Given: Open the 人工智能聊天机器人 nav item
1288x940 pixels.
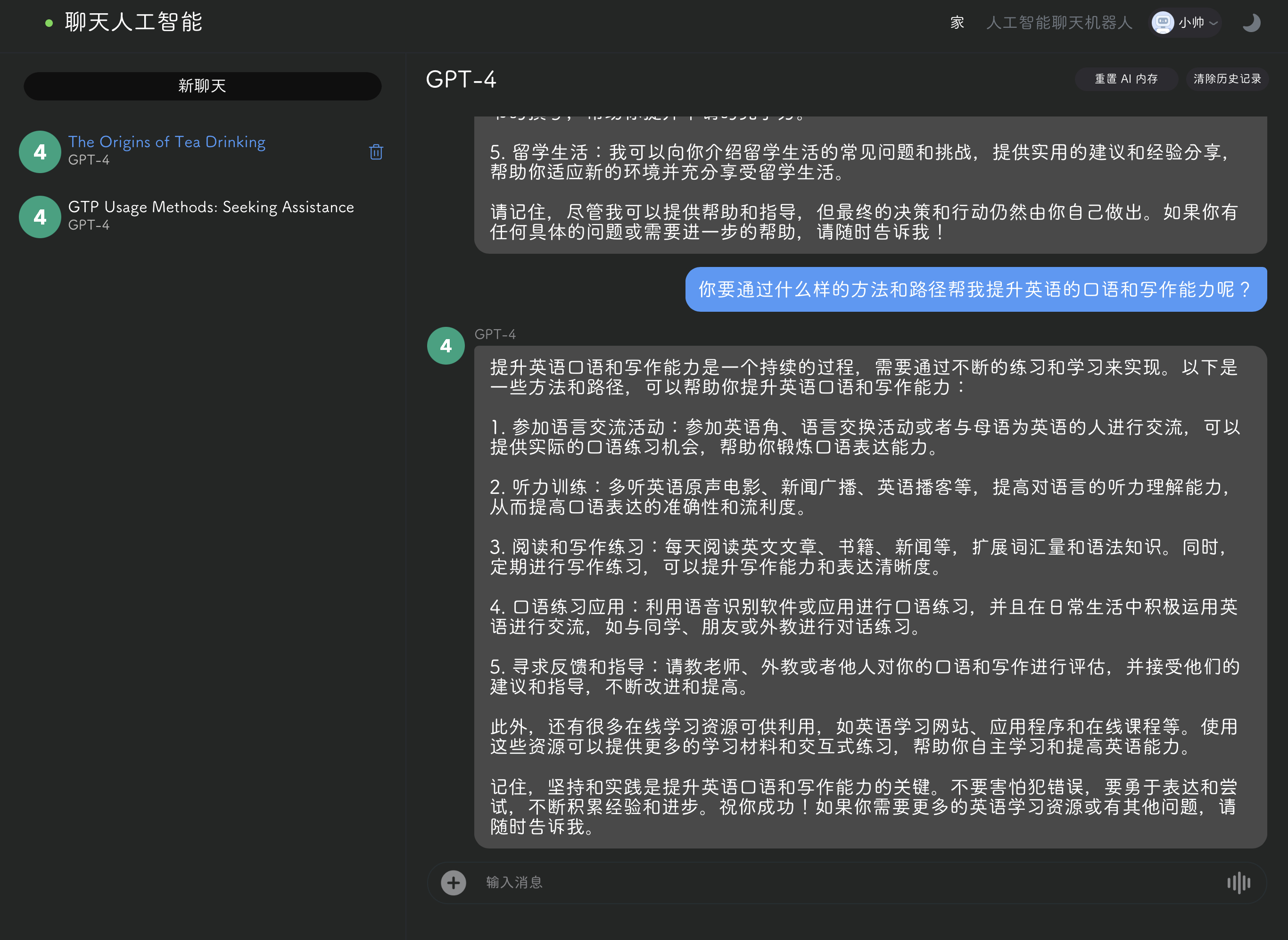Looking at the screenshot, I should tap(1059, 23).
